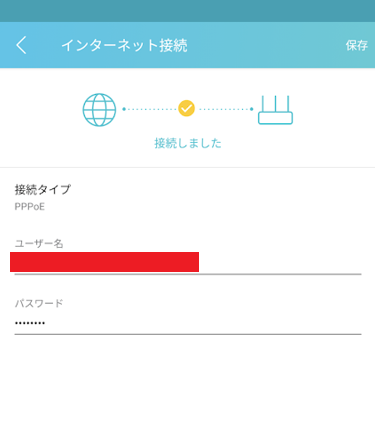Go back using the left arrow icon
The image size is (375, 421).
pyautogui.click(x=21, y=45)
